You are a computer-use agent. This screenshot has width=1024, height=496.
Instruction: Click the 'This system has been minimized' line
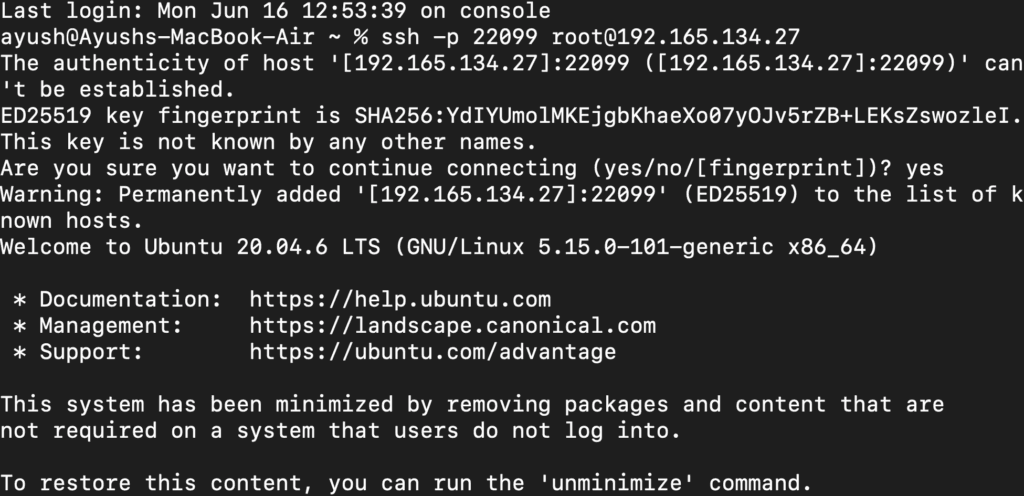tap(472, 404)
